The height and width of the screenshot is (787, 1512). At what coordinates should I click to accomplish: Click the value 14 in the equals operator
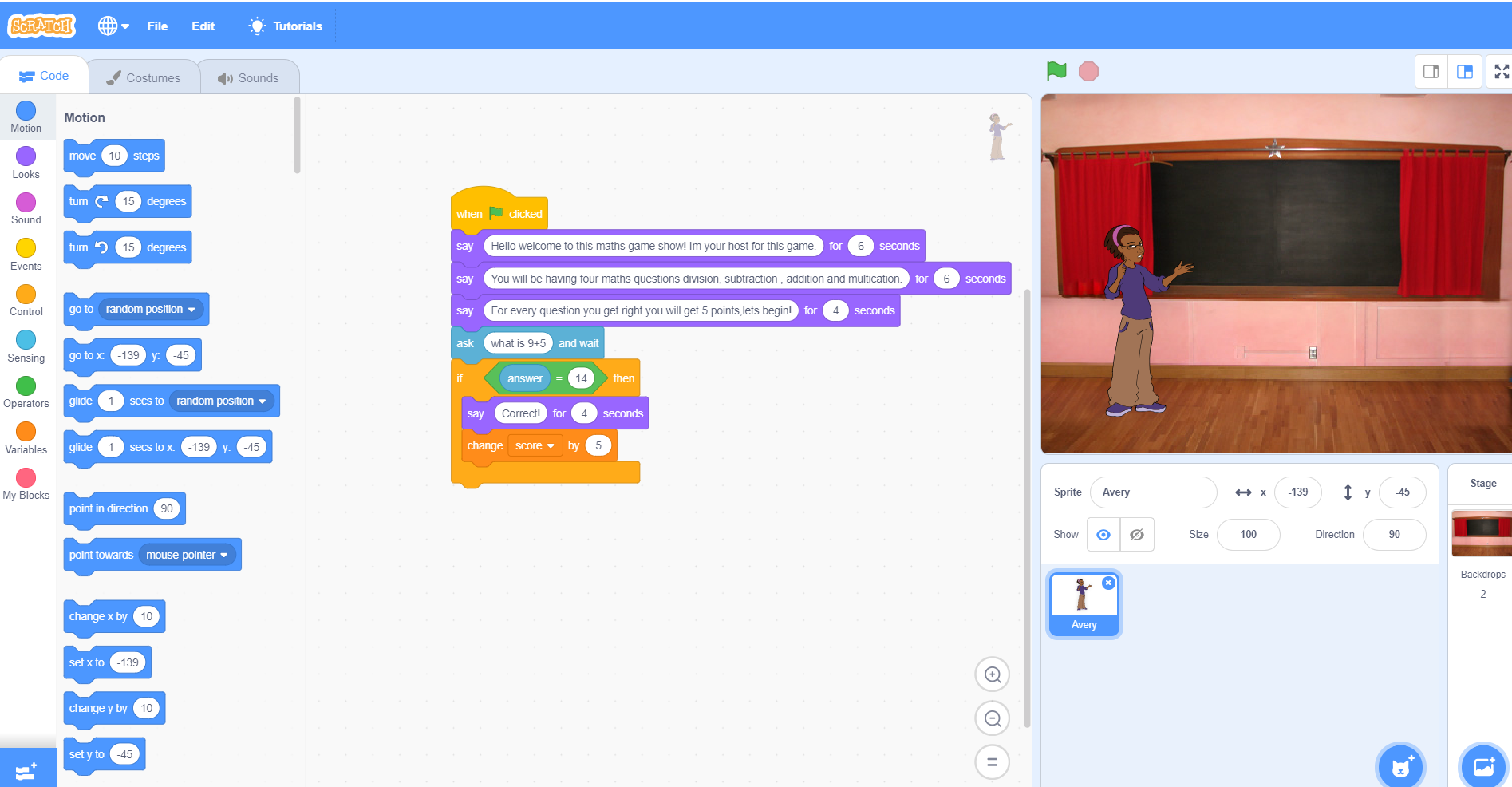581,378
